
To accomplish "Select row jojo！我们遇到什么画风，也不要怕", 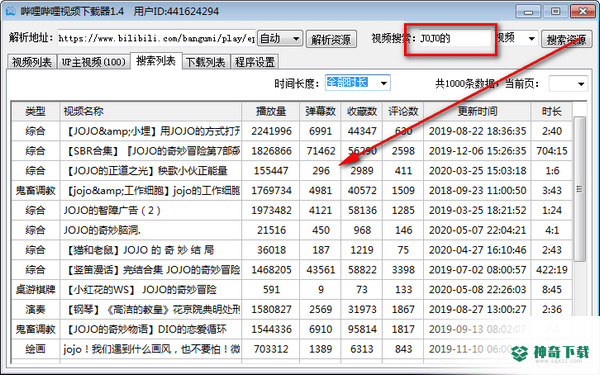I will click(292, 349).
